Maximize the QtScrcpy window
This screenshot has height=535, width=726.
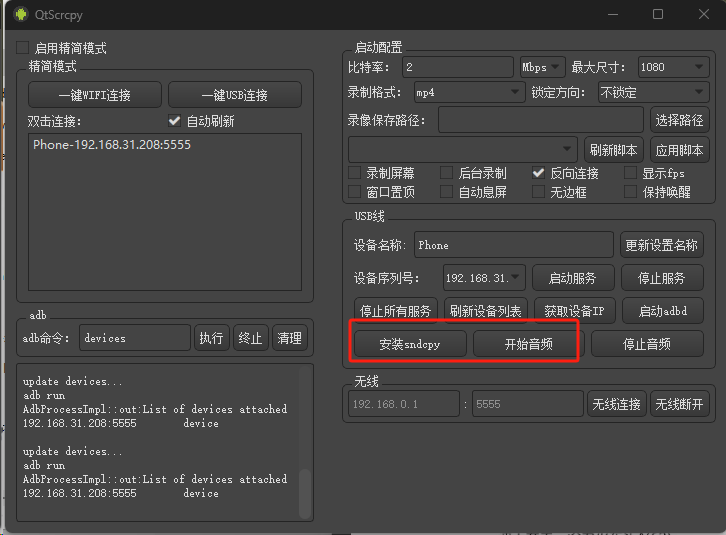[x=658, y=14]
